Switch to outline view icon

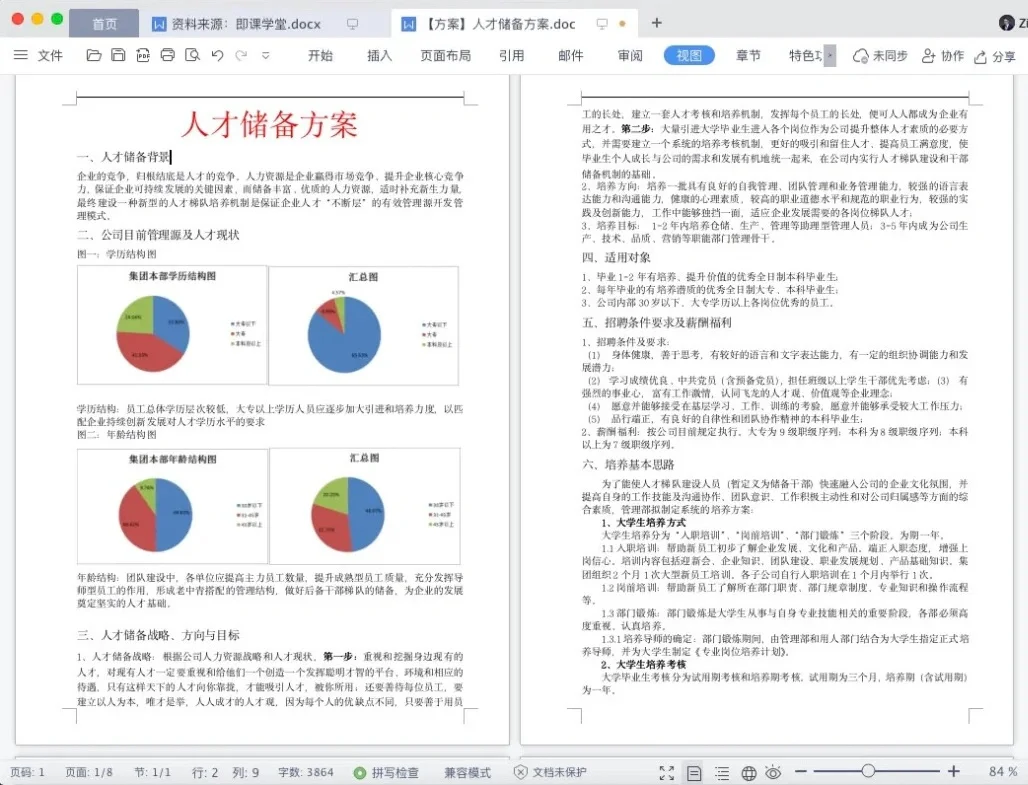point(722,773)
